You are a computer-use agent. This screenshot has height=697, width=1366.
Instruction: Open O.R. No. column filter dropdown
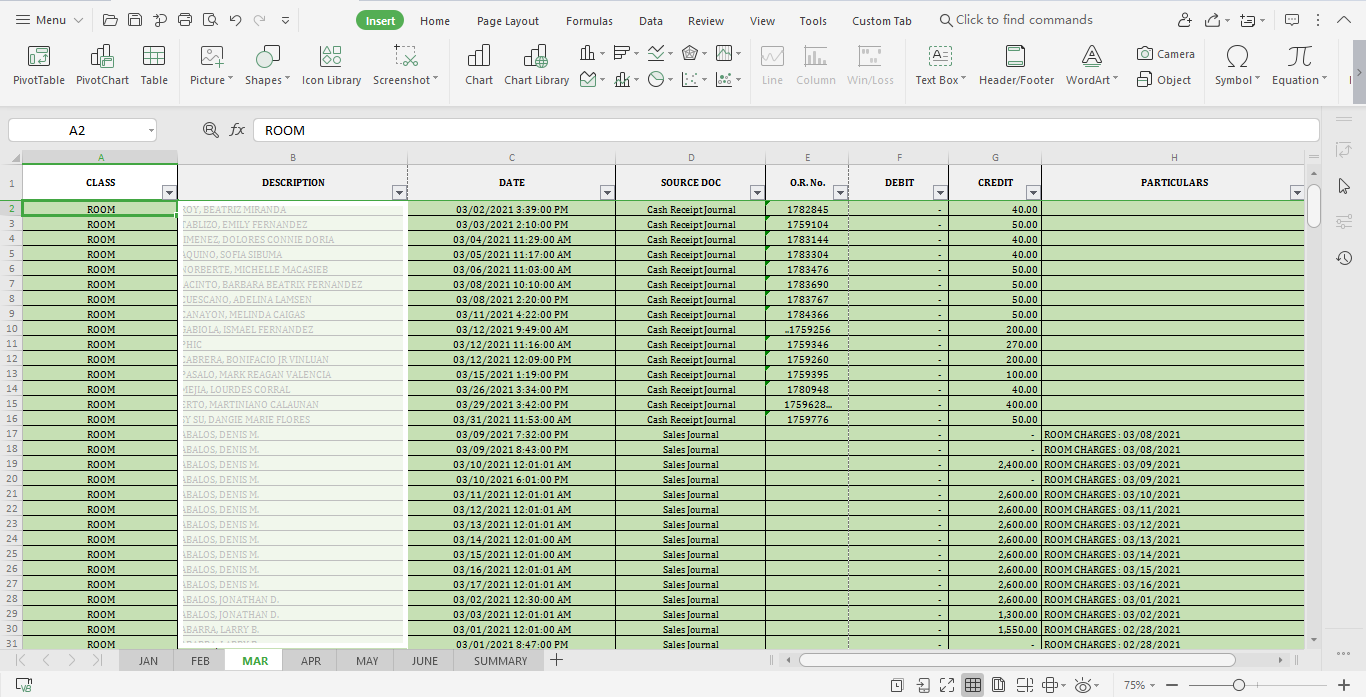[840, 193]
